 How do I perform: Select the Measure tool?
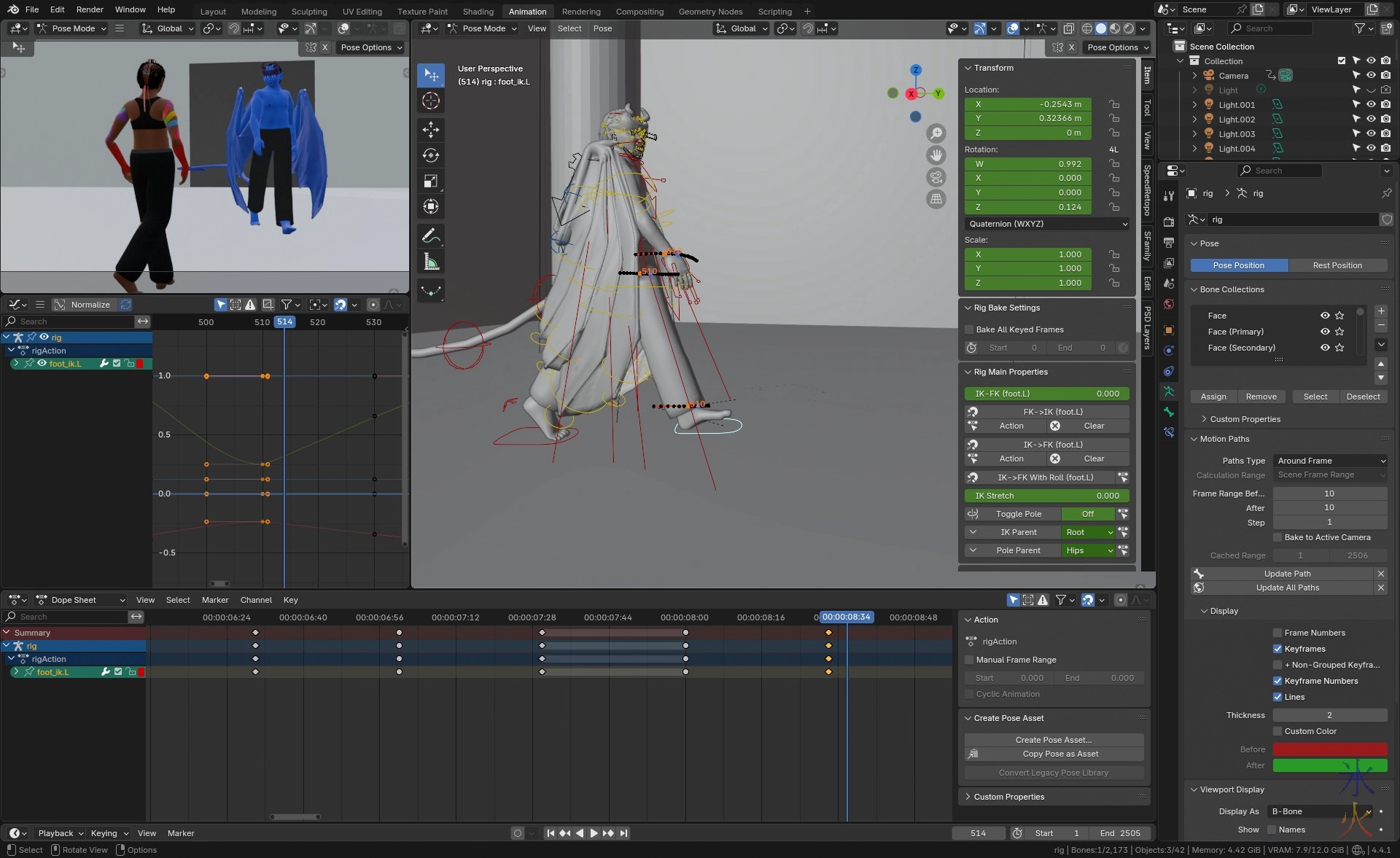430,262
